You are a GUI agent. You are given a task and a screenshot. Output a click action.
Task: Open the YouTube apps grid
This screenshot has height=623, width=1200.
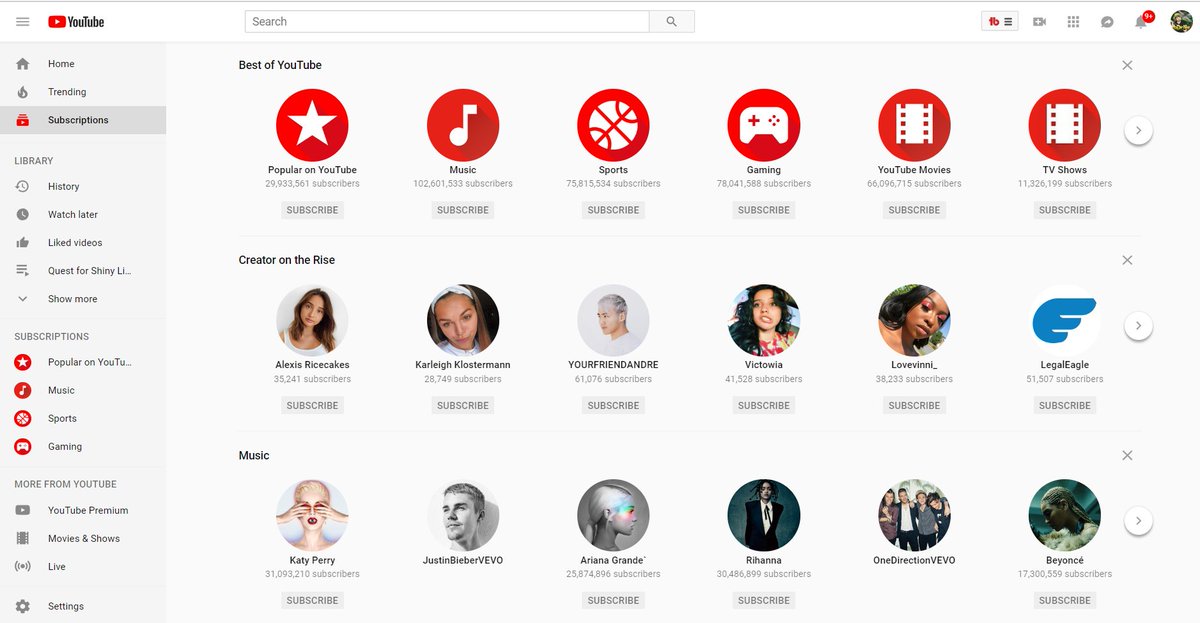(x=1073, y=21)
